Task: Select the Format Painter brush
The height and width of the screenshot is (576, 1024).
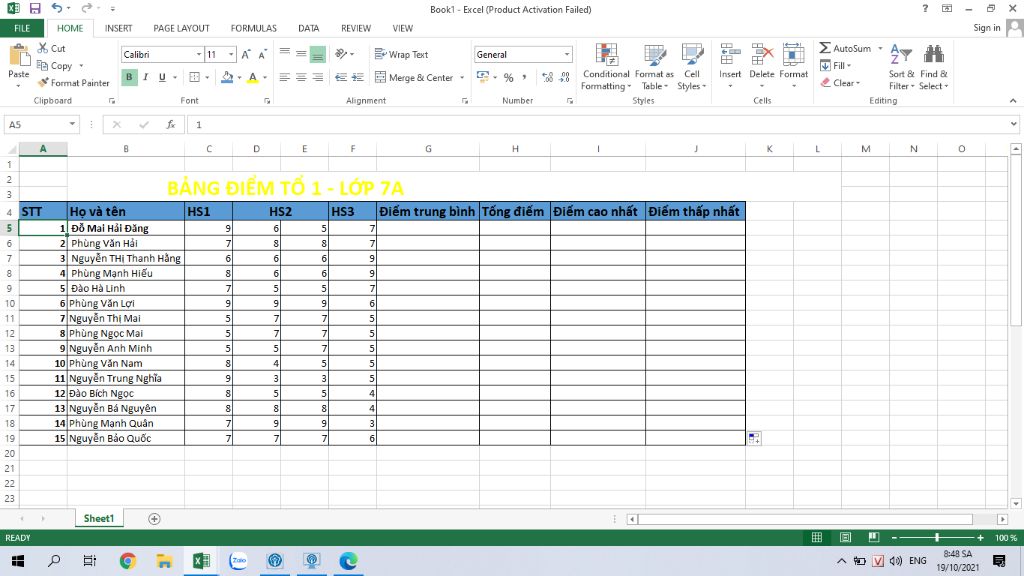Action: (x=43, y=83)
